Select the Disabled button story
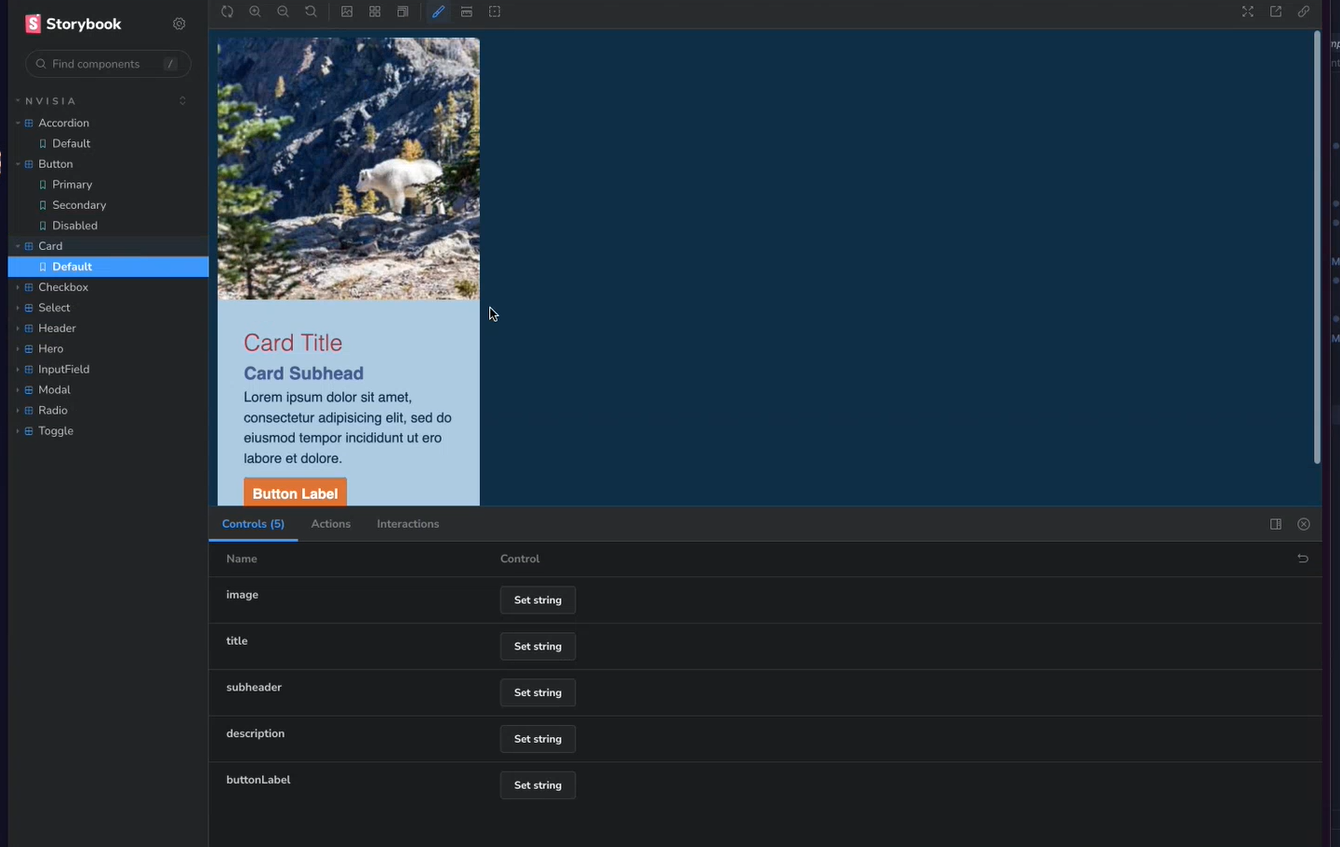1340x847 pixels. [x=75, y=225]
